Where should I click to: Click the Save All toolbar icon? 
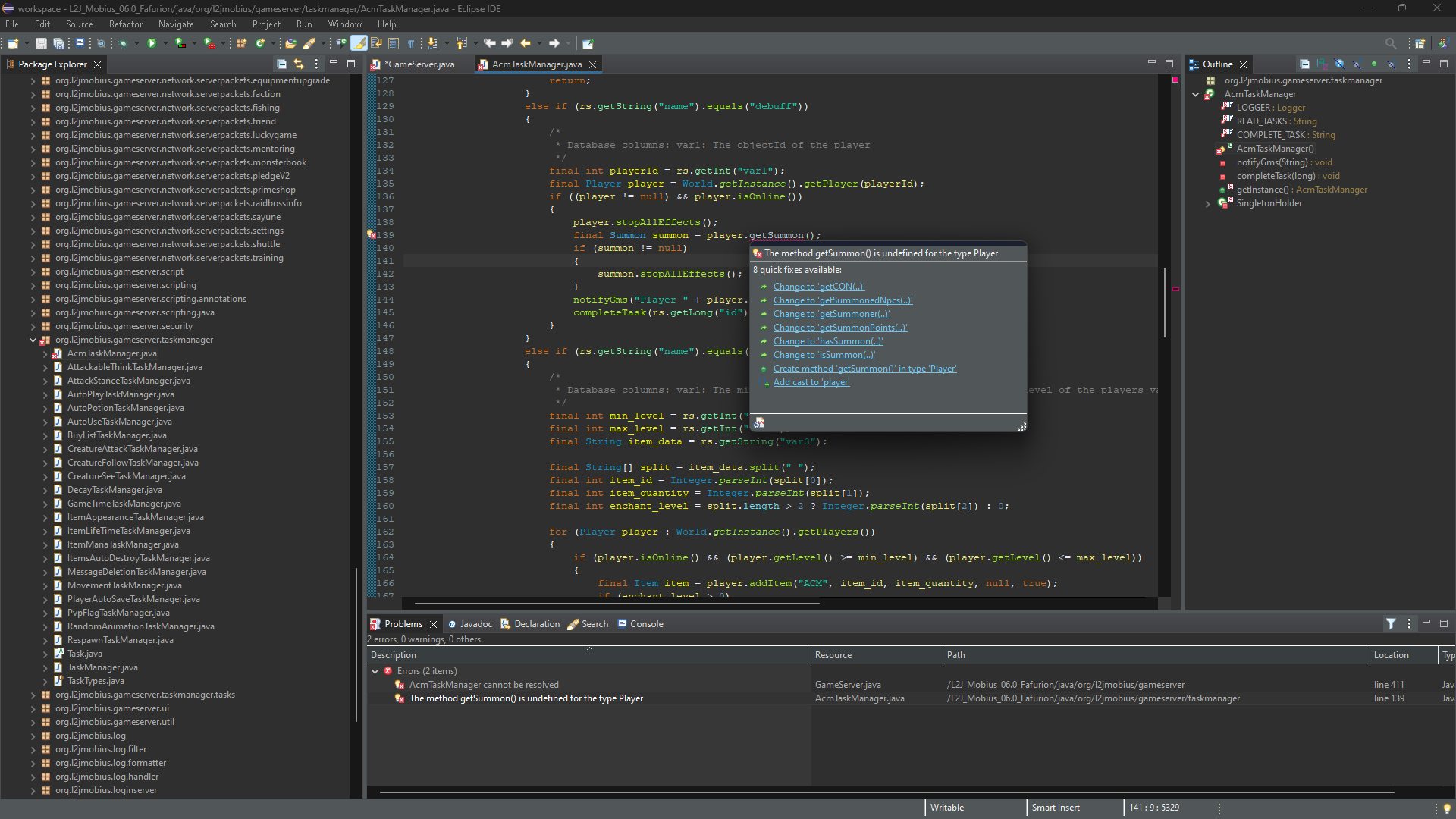58,43
